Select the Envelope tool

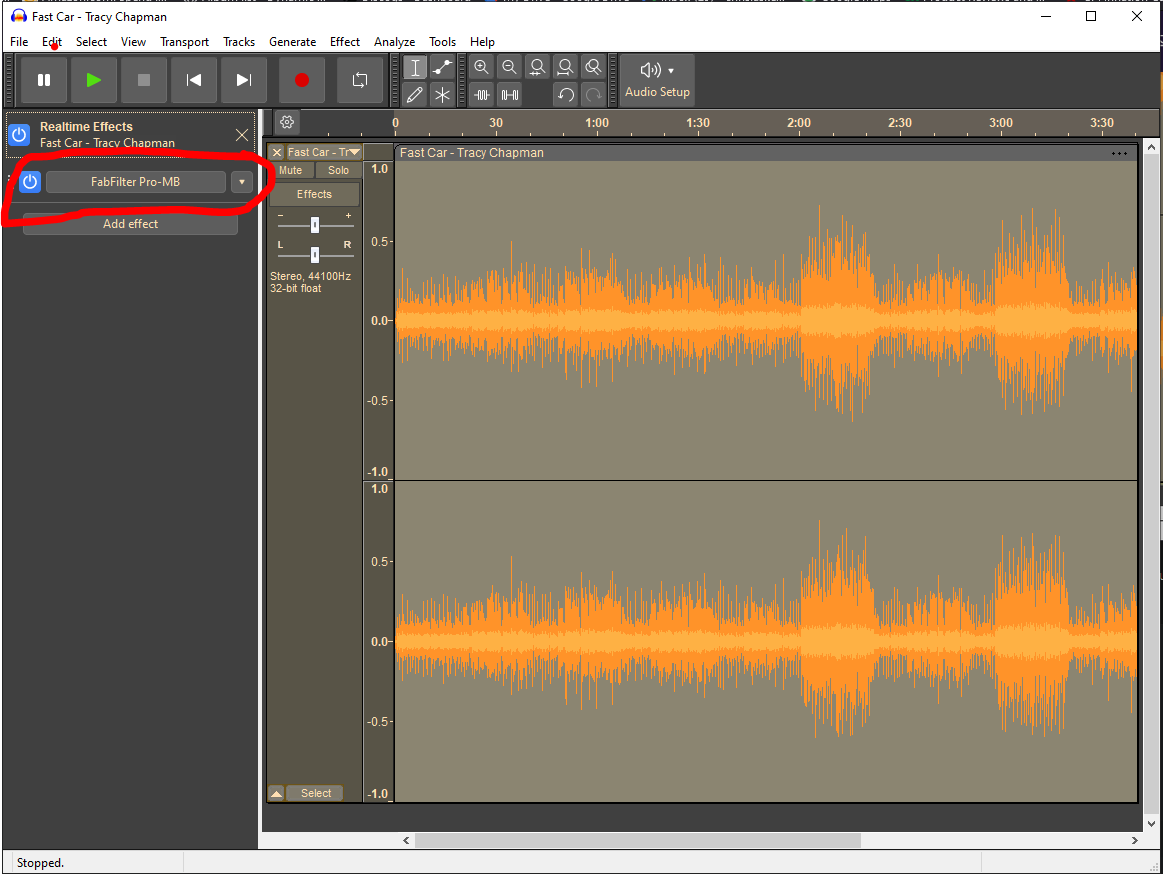click(x=442, y=68)
